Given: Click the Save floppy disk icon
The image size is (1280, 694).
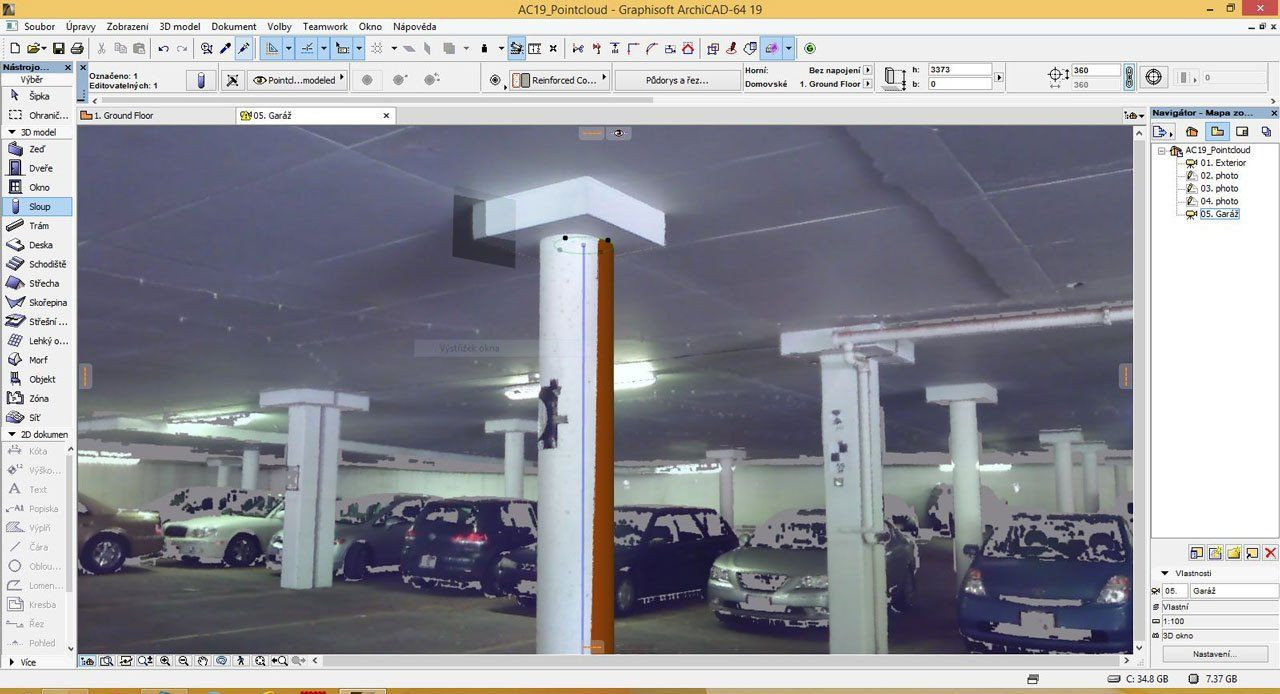Looking at the screenshot, I should point(59,48).
